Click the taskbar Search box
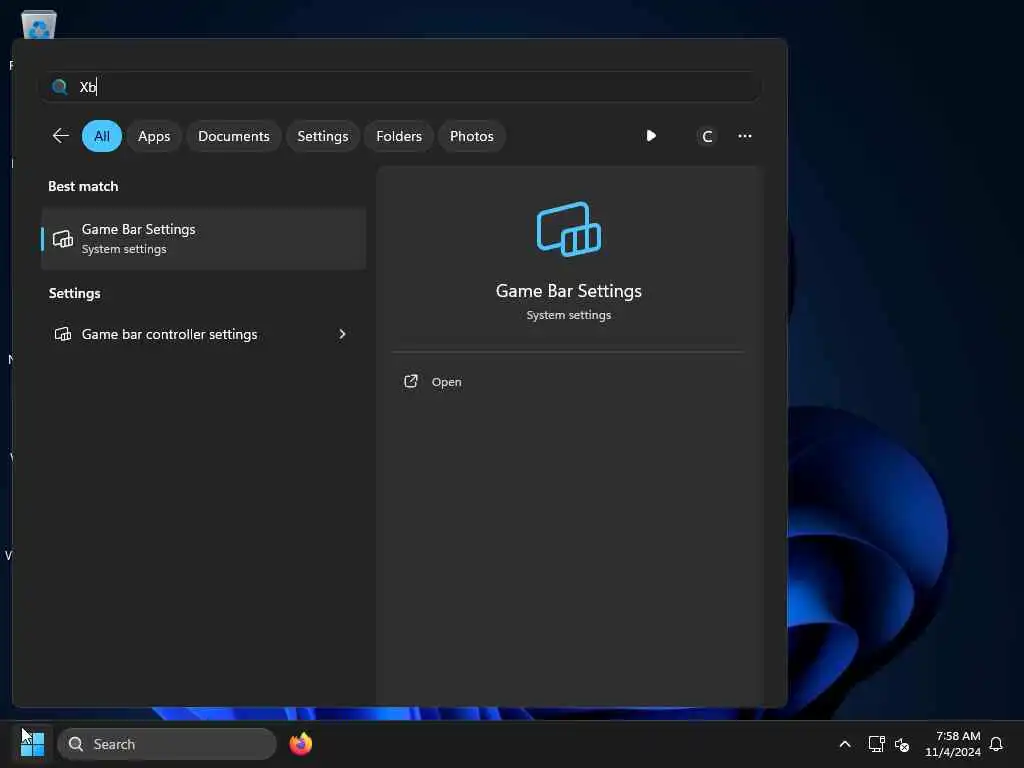This screenshot has width=1024, height=768. click(167, 744)
